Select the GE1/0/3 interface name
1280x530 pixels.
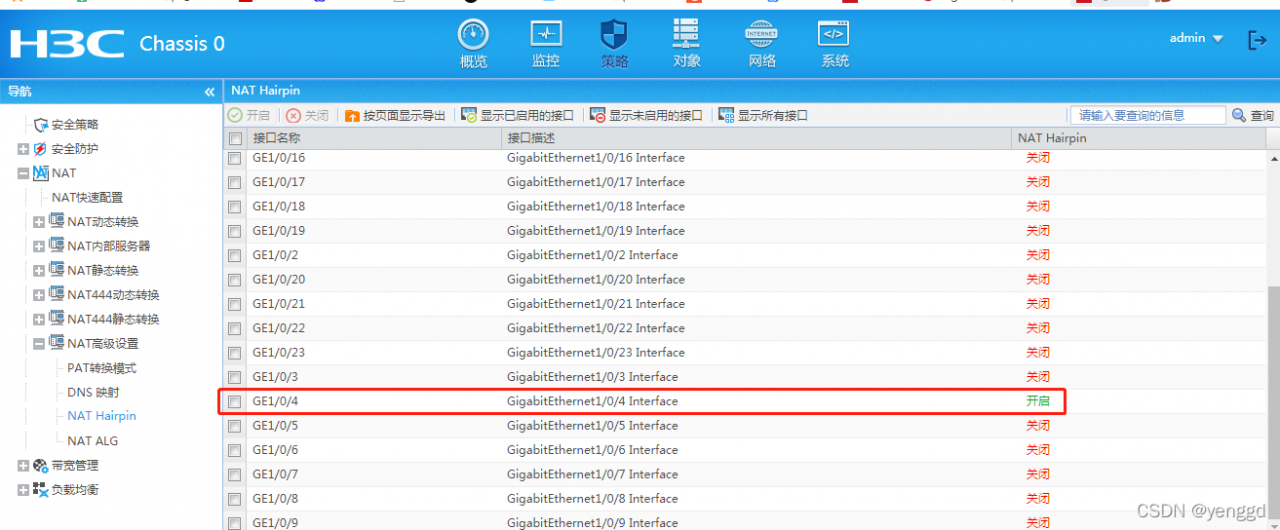275,377
